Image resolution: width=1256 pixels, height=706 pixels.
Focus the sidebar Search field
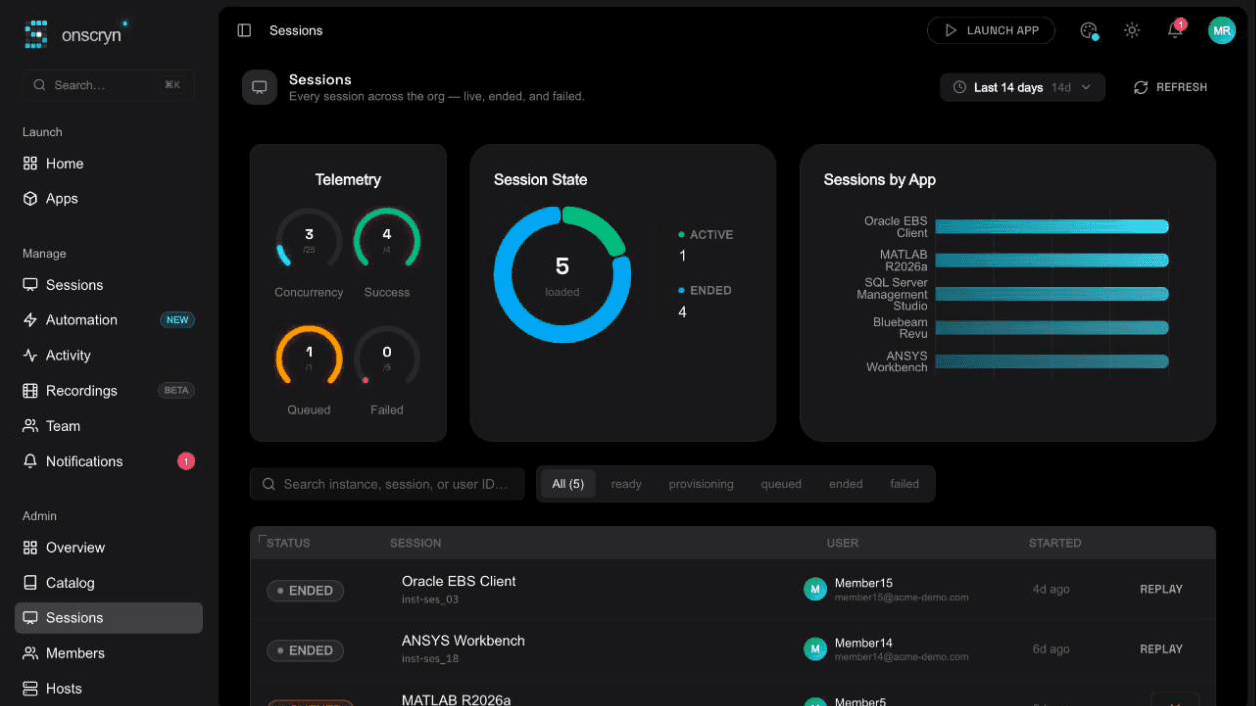point(108,85)
